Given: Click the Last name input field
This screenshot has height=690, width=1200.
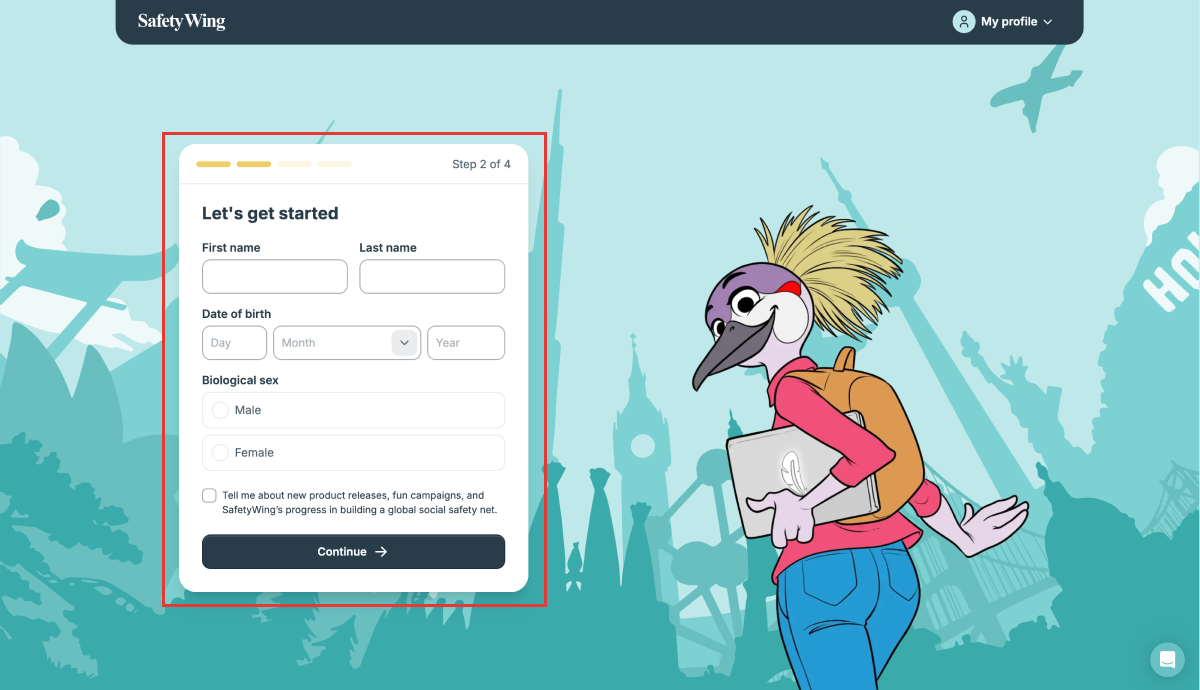Looking at the screenshot, I should (432, 277).
